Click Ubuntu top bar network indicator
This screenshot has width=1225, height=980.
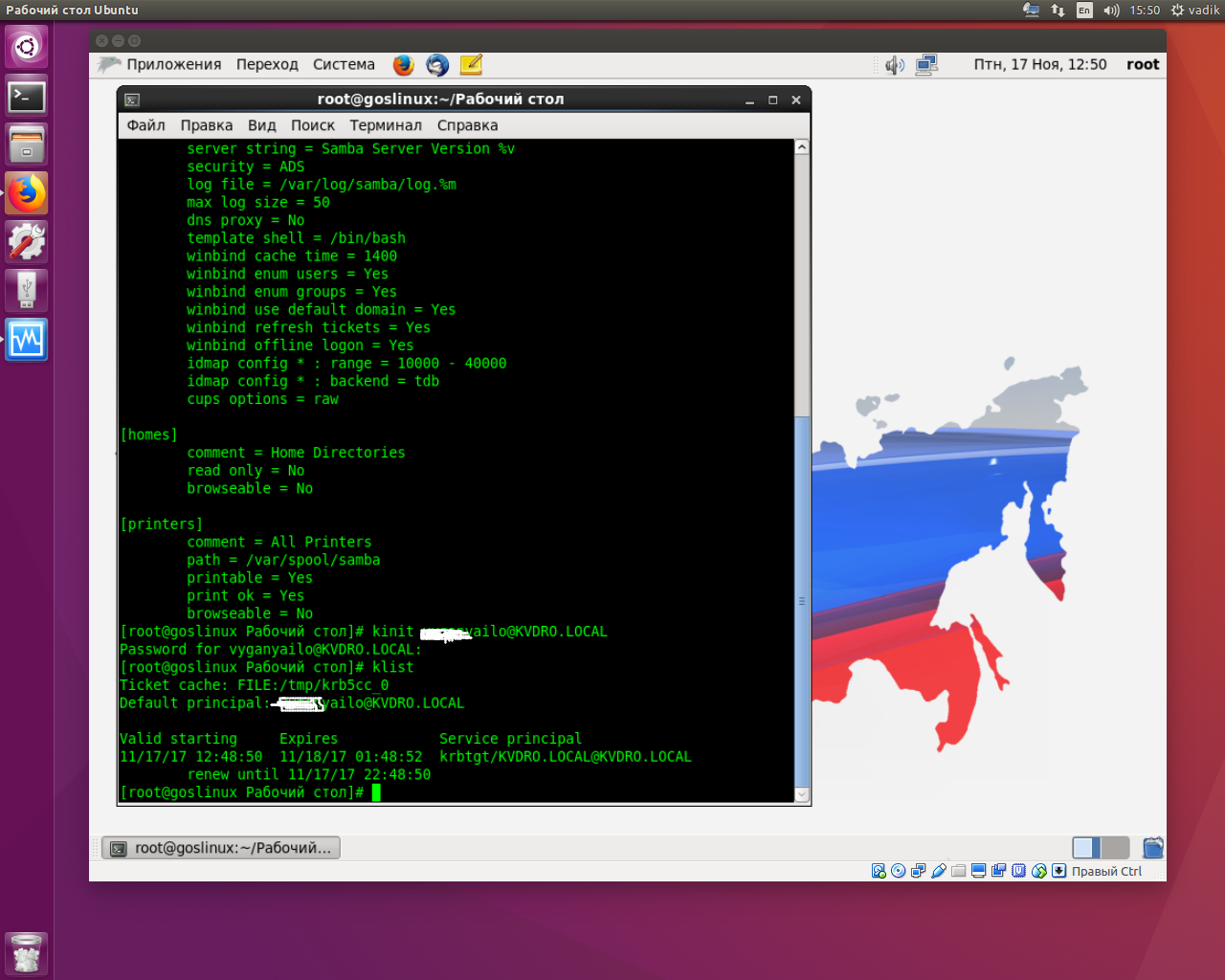tap(1058, 11)
